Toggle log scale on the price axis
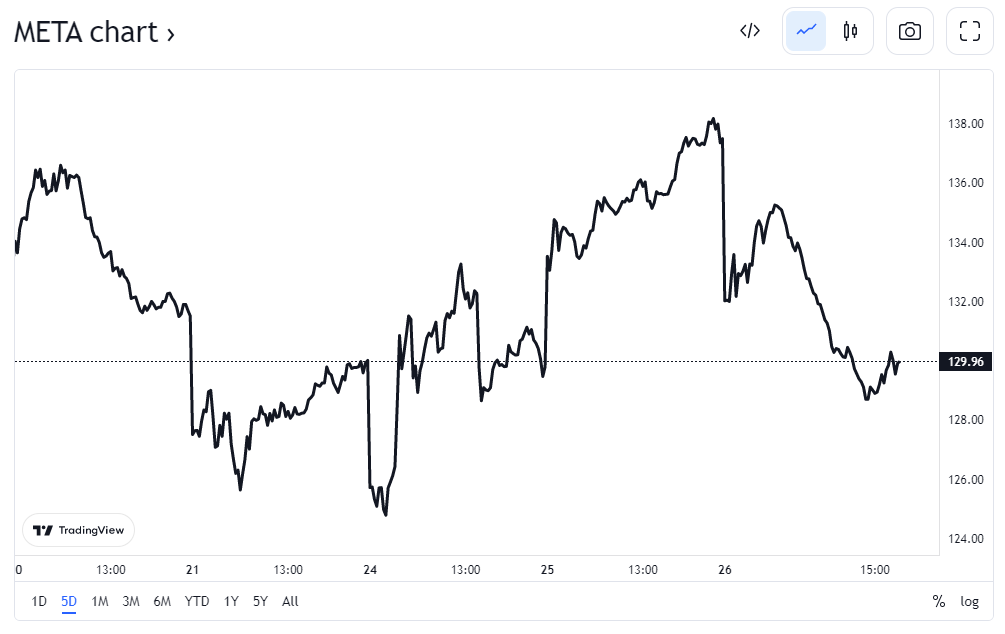The height and width of the screenshot is (634, 1005). [x=970, y=601]
